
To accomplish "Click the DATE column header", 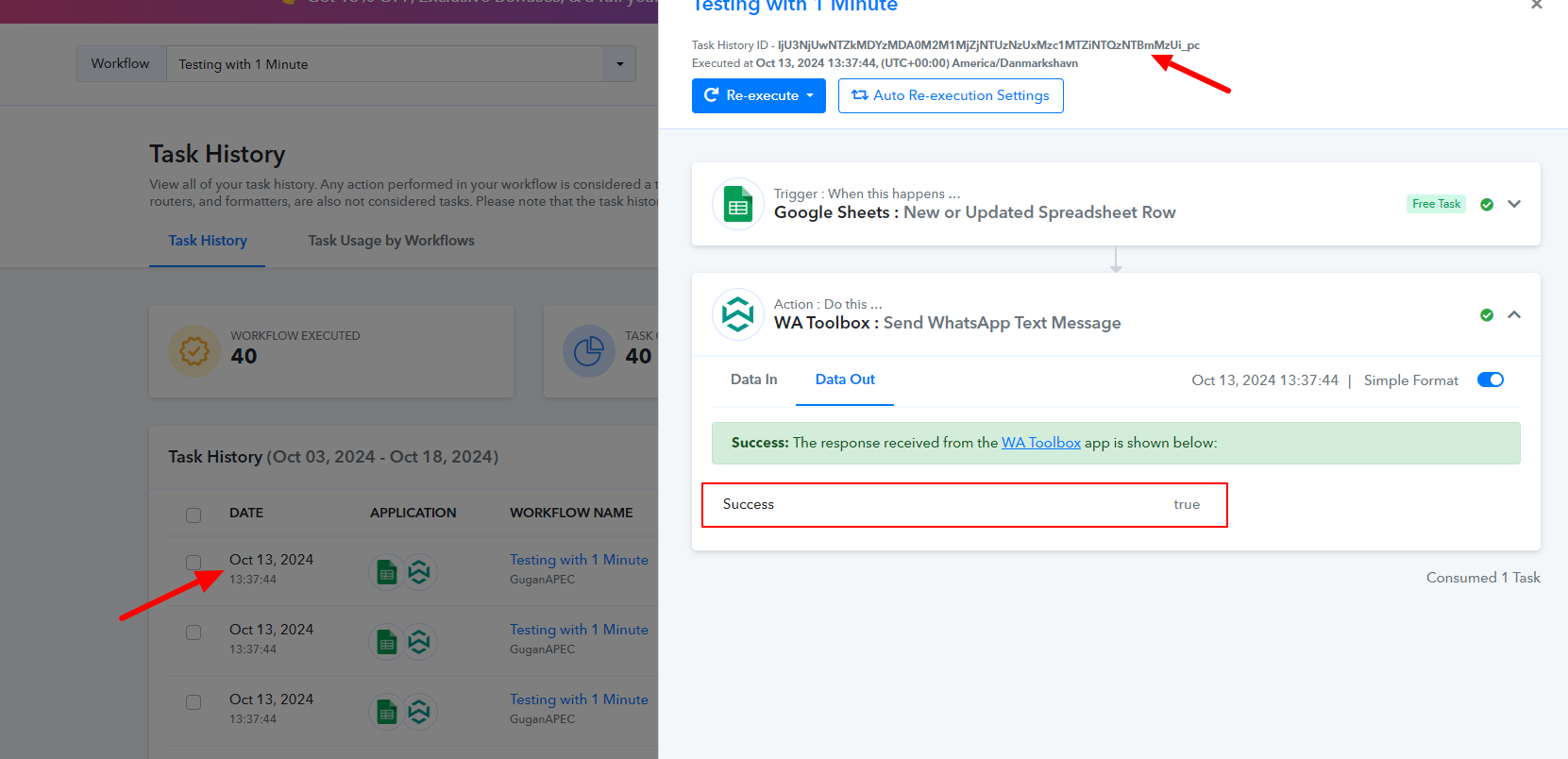I will pos(246,513).
